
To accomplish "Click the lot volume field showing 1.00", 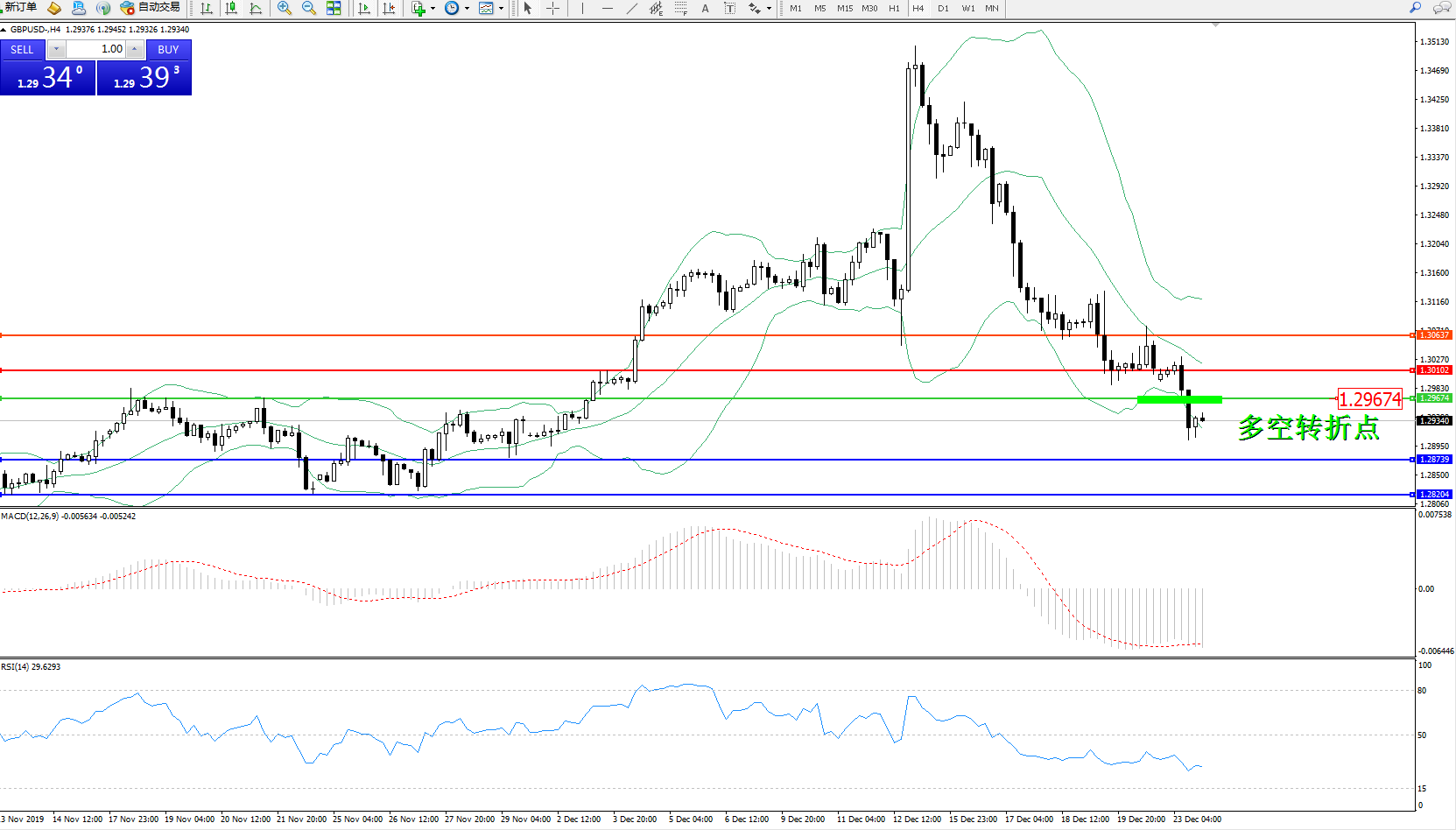I will tap(98, 49).
